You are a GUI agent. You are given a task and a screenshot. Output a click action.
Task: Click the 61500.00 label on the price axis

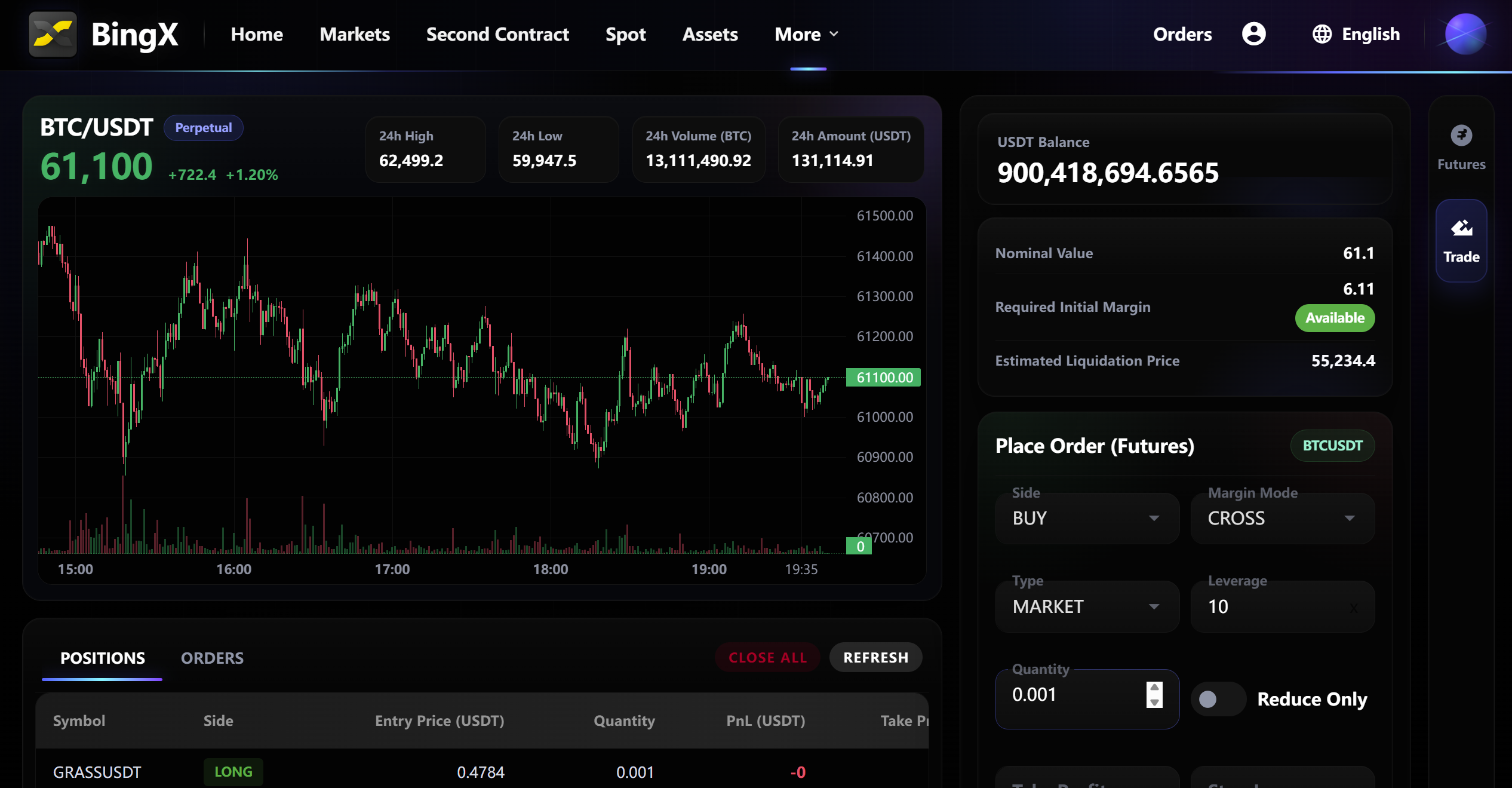click(884, 216)
